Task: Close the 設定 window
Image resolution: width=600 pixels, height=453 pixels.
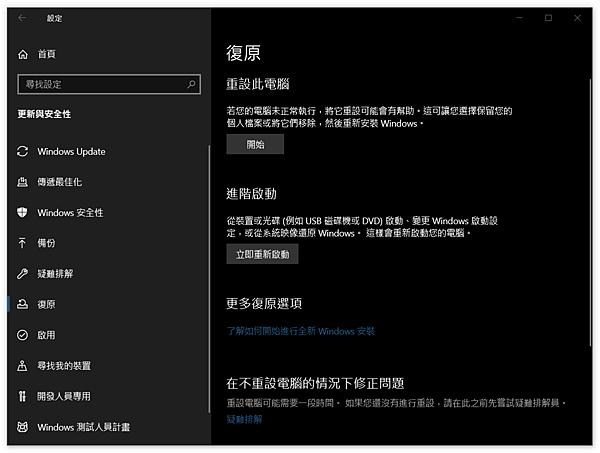Action: pyautogui.click(x=577, y=18)
